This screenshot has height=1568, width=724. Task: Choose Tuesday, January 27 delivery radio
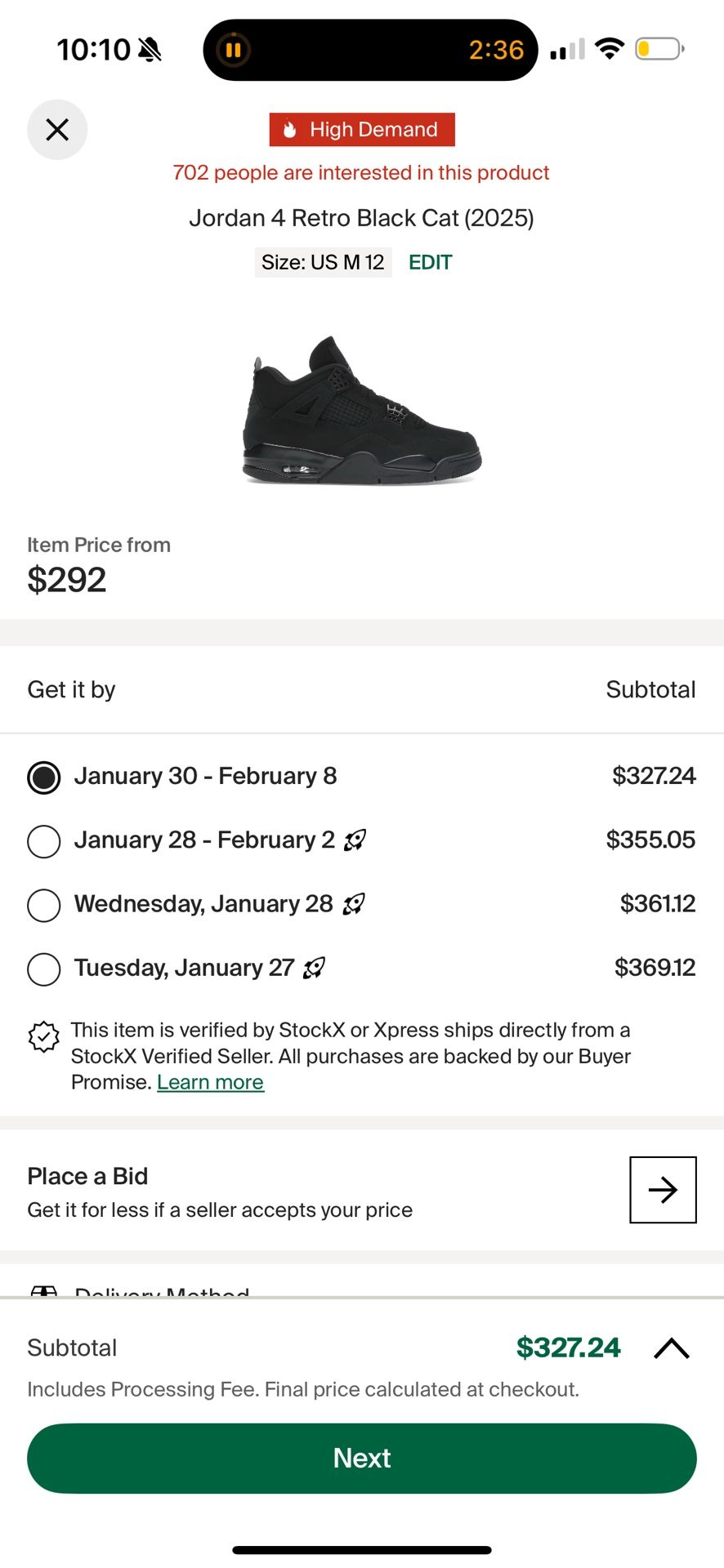[x=44, y=969]
